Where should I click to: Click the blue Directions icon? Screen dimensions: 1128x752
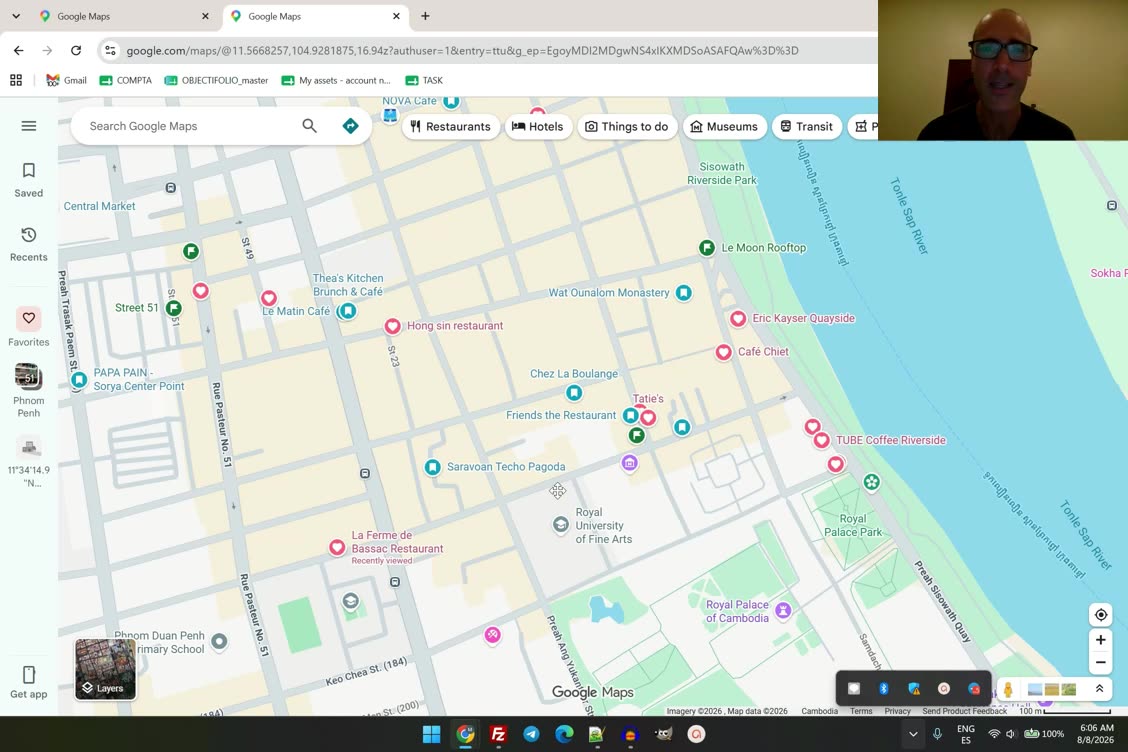(x=350, y=126)
